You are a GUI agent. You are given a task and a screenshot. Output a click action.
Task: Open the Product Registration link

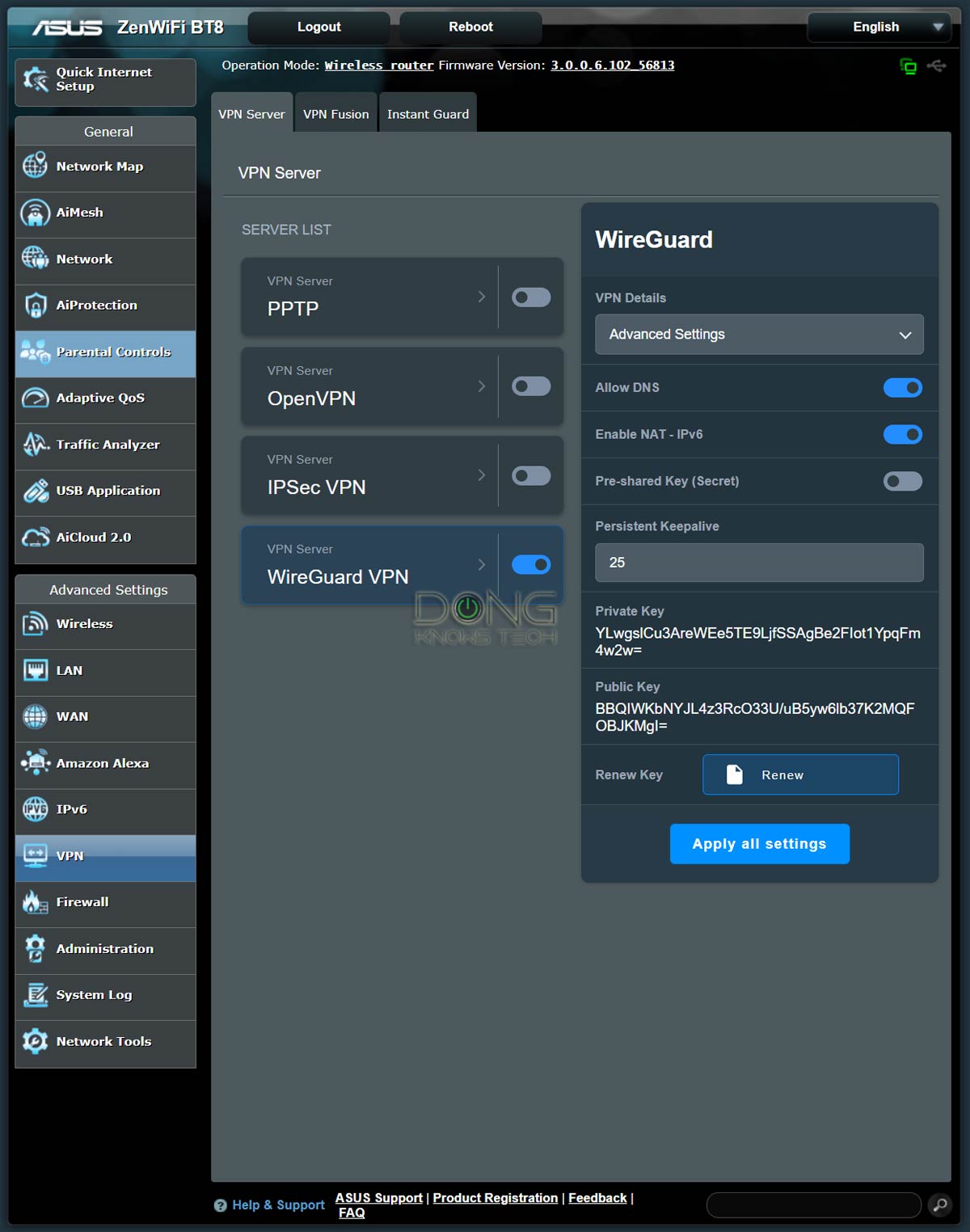coord(496,1198)
